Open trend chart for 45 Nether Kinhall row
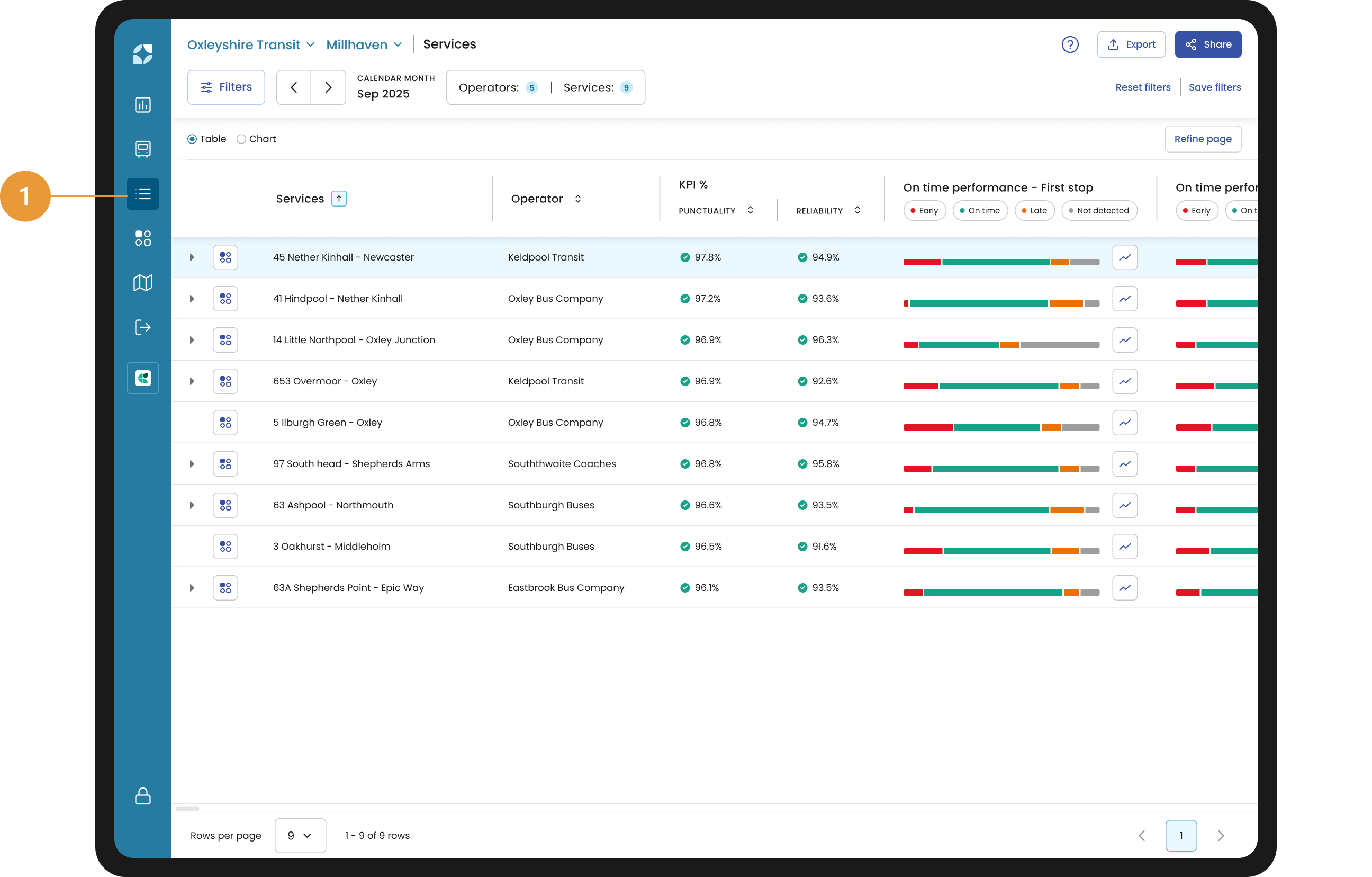Viewport: 1372px width, 877px height. (x=1124, y=257)
